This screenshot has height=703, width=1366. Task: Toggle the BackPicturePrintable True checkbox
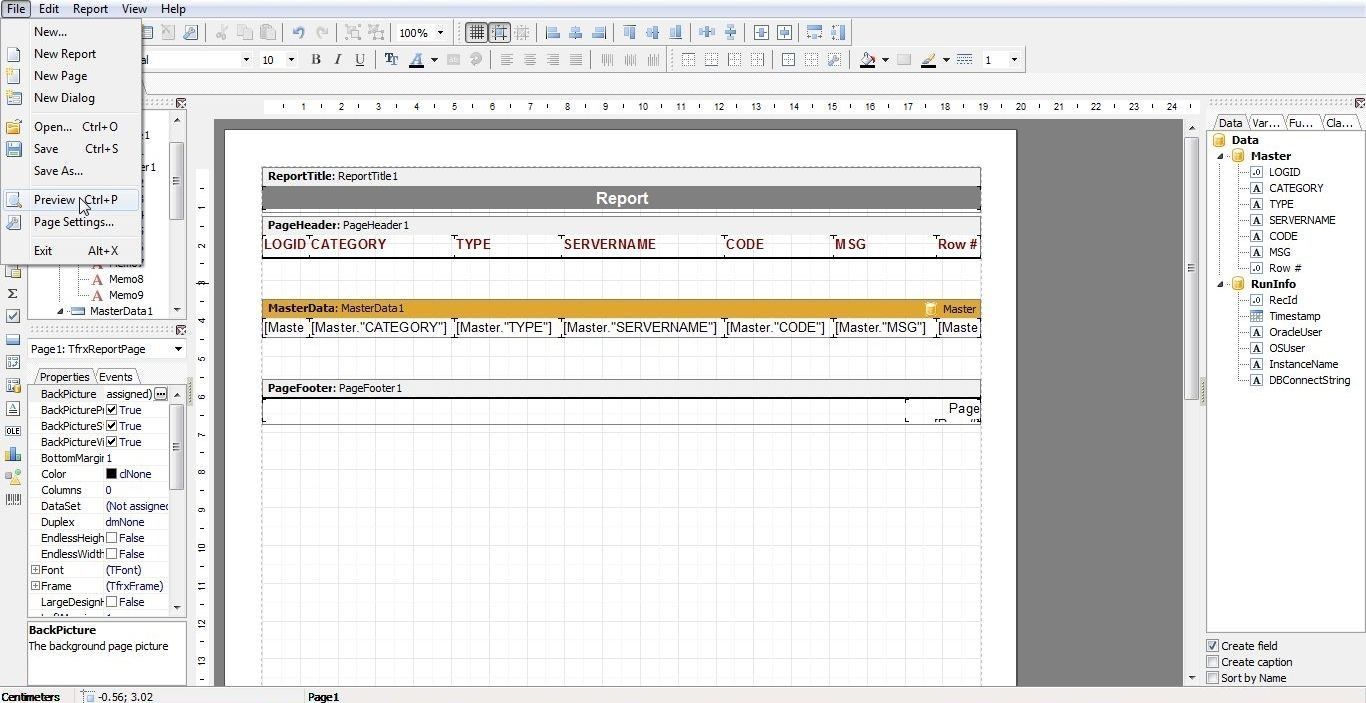point(112,410)
